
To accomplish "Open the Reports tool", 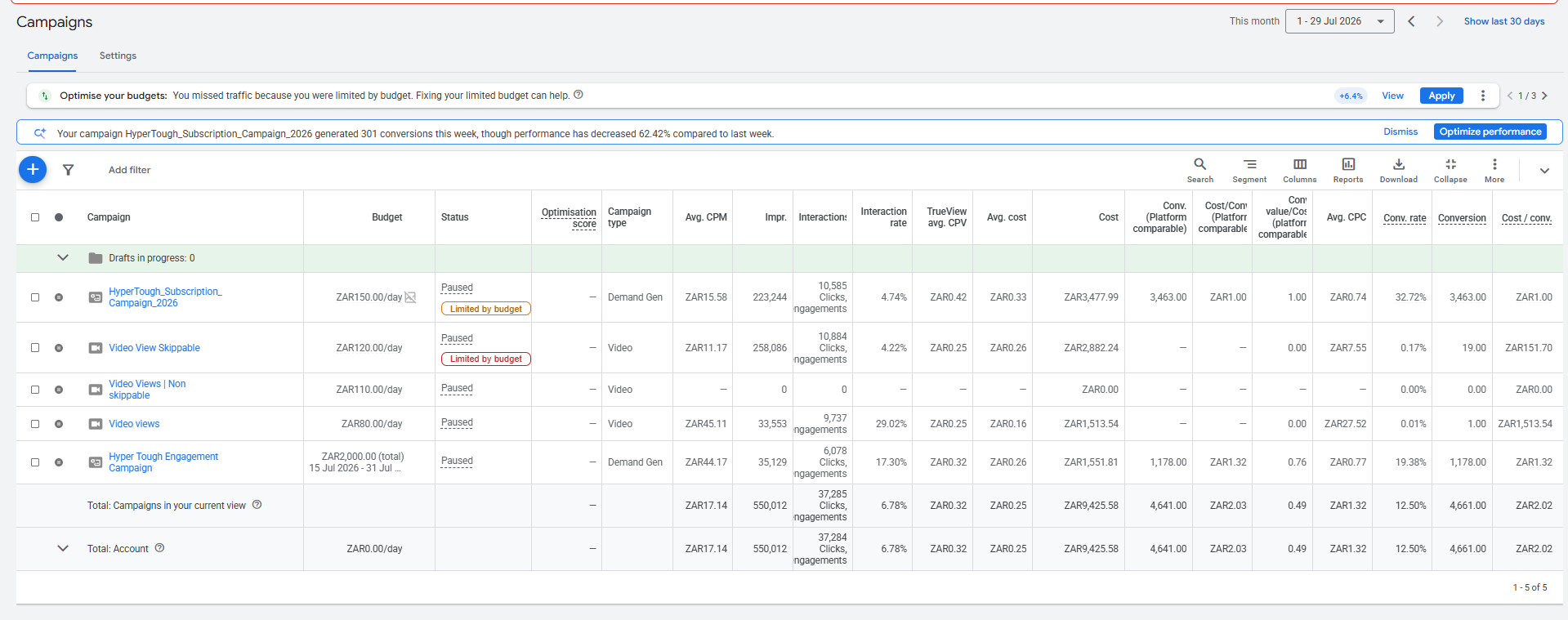I will [1348, 170].
